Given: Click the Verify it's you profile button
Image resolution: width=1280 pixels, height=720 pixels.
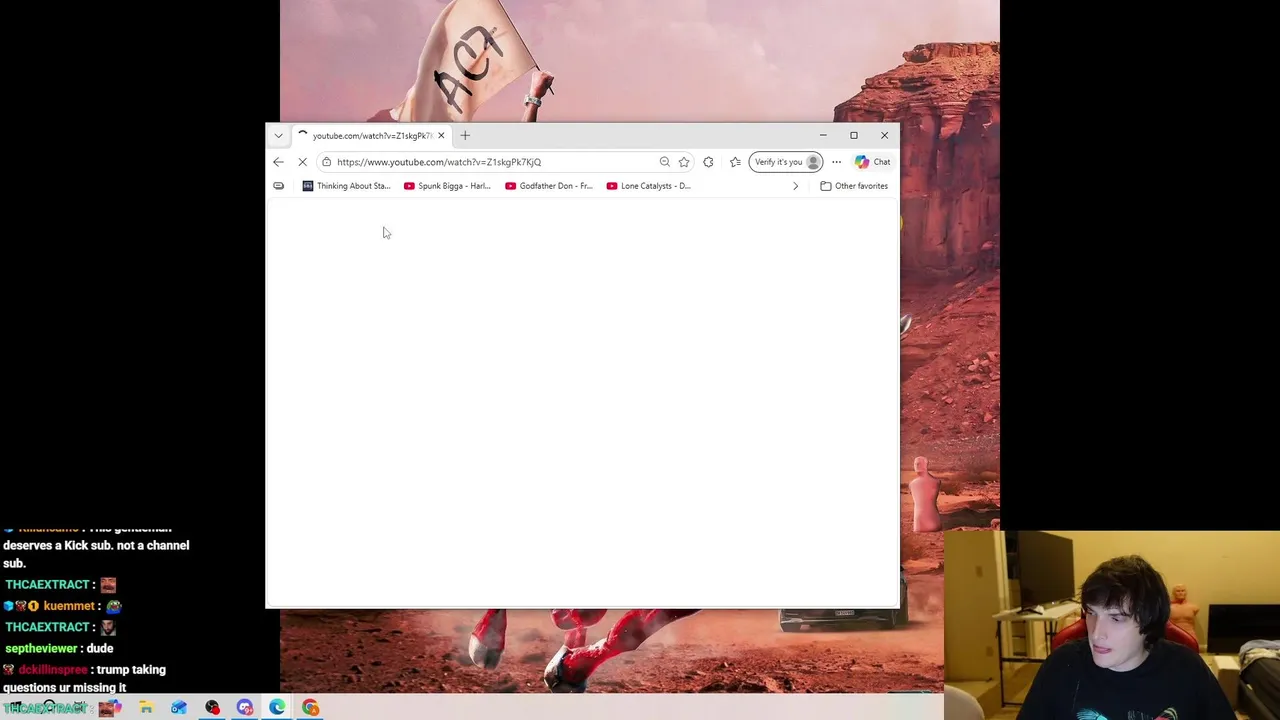Looking at the screenshot, I should click(785, 162).
